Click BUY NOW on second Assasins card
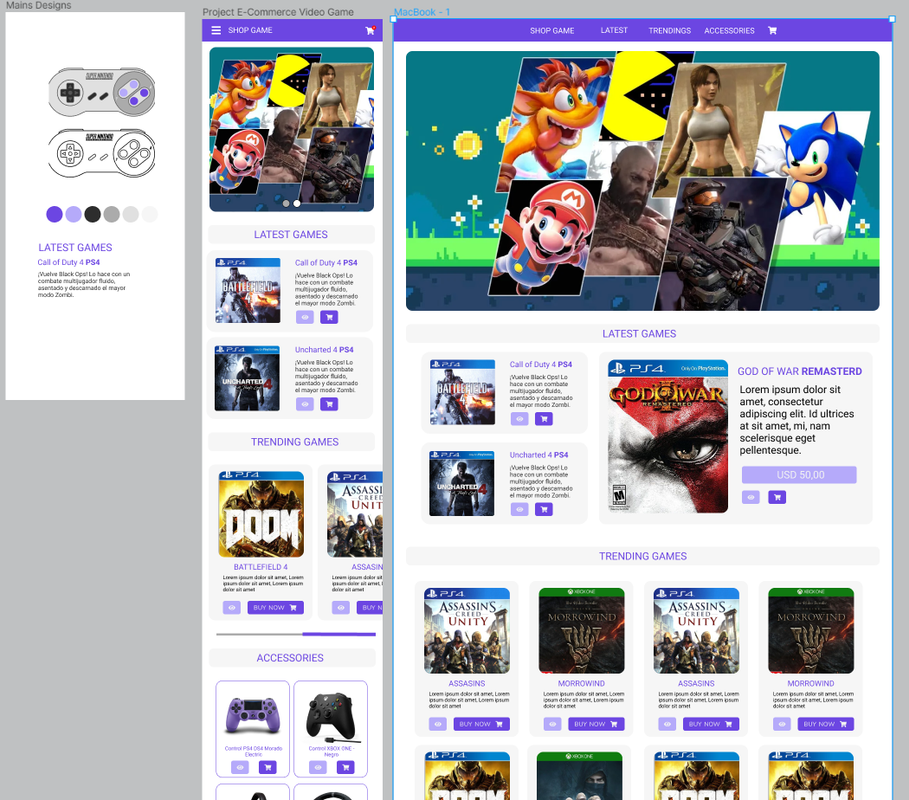This screenshot has width=909, height=800. coord(711,724)
